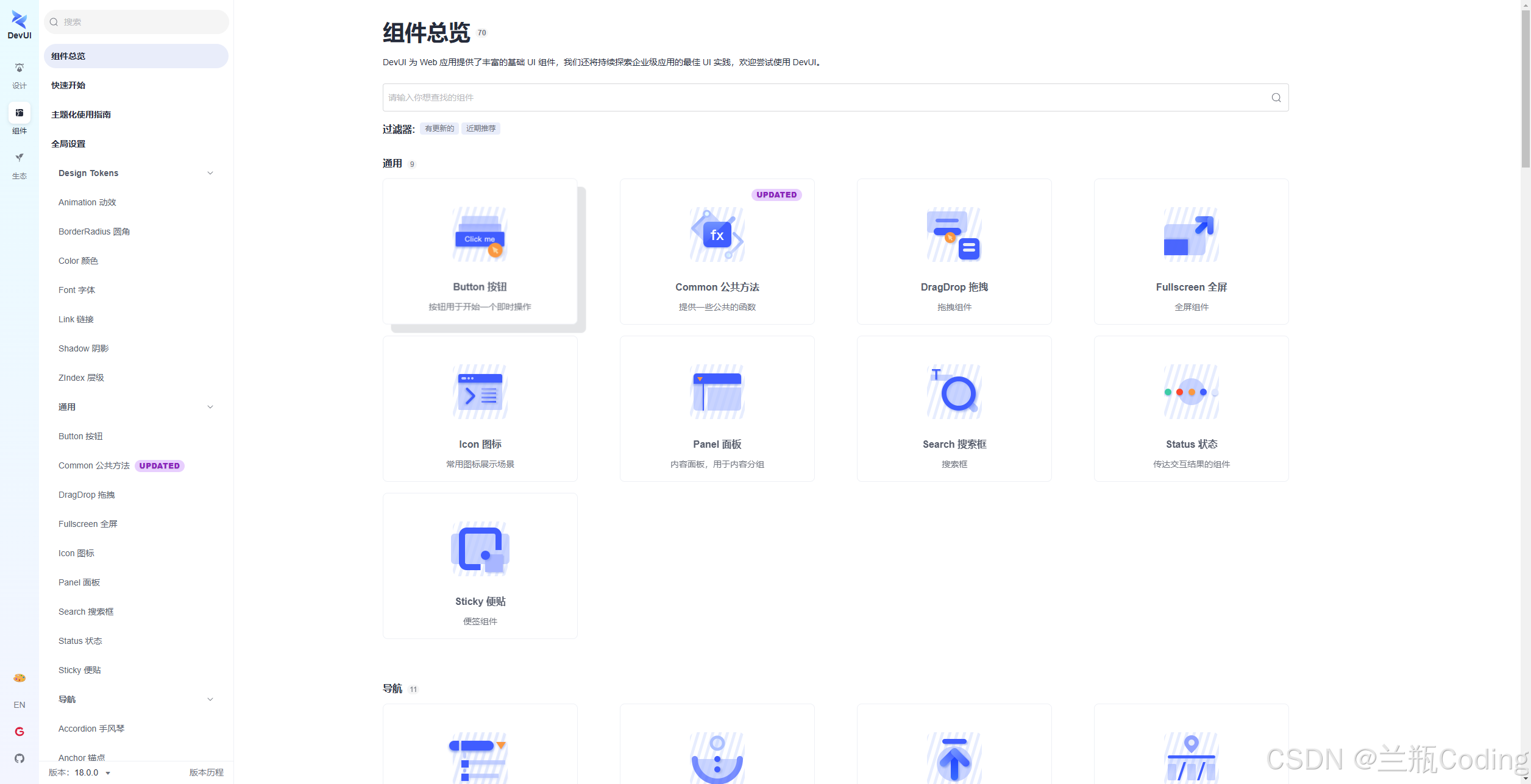
Task: Open the 版本历程 version history link
Action: 206,772
